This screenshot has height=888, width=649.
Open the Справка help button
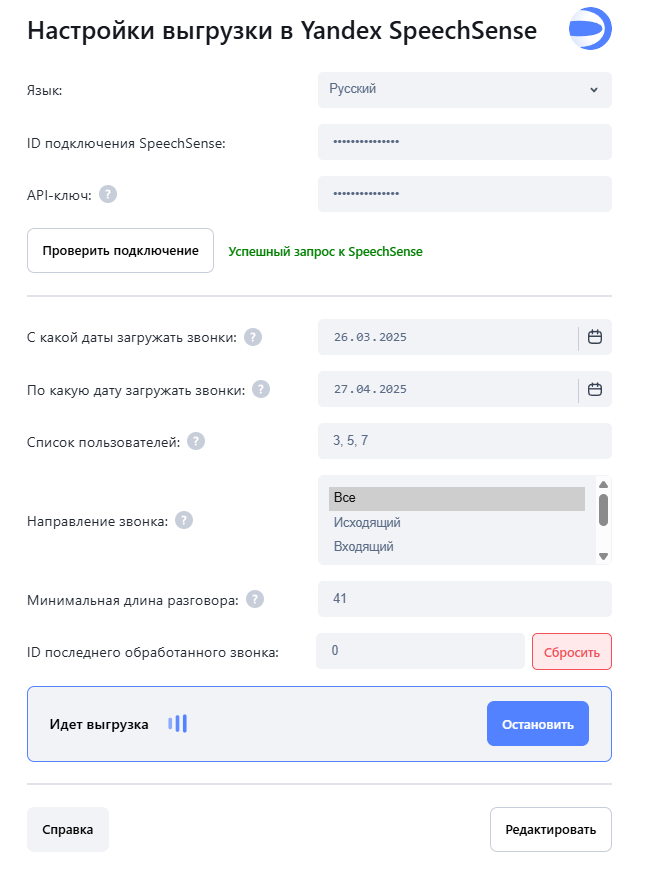68,829
